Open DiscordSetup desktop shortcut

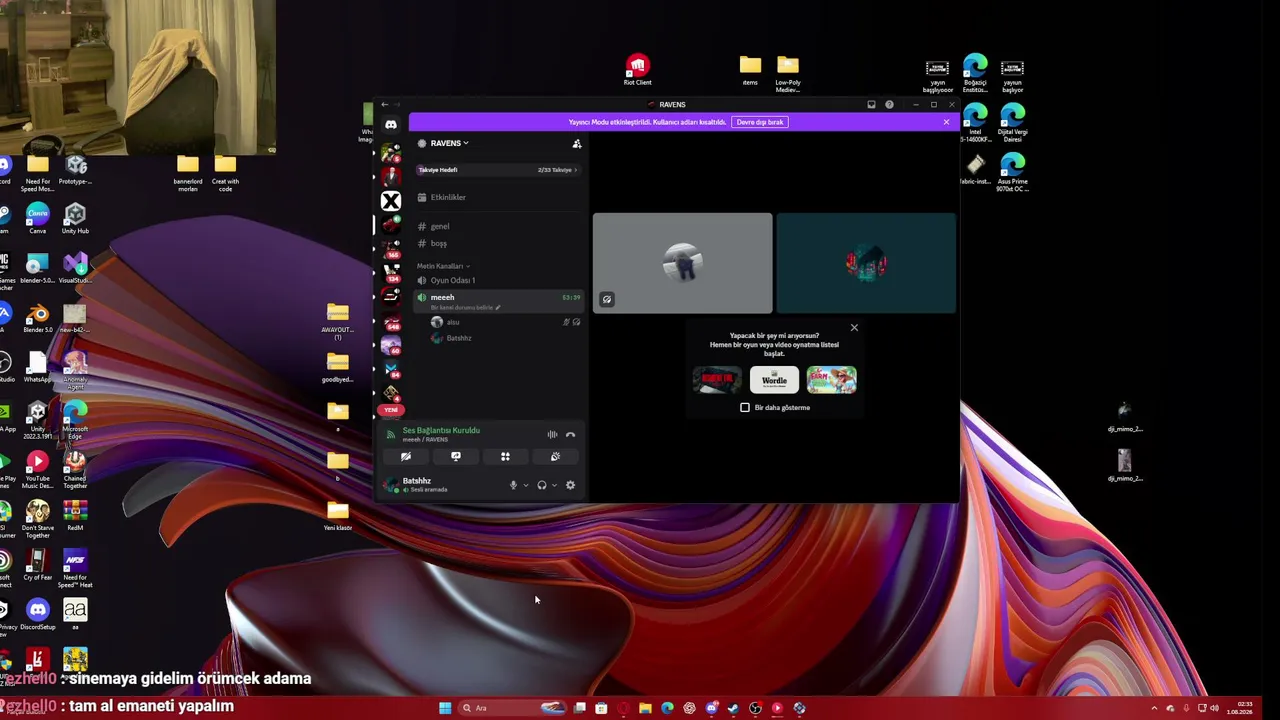coord(38,615)
